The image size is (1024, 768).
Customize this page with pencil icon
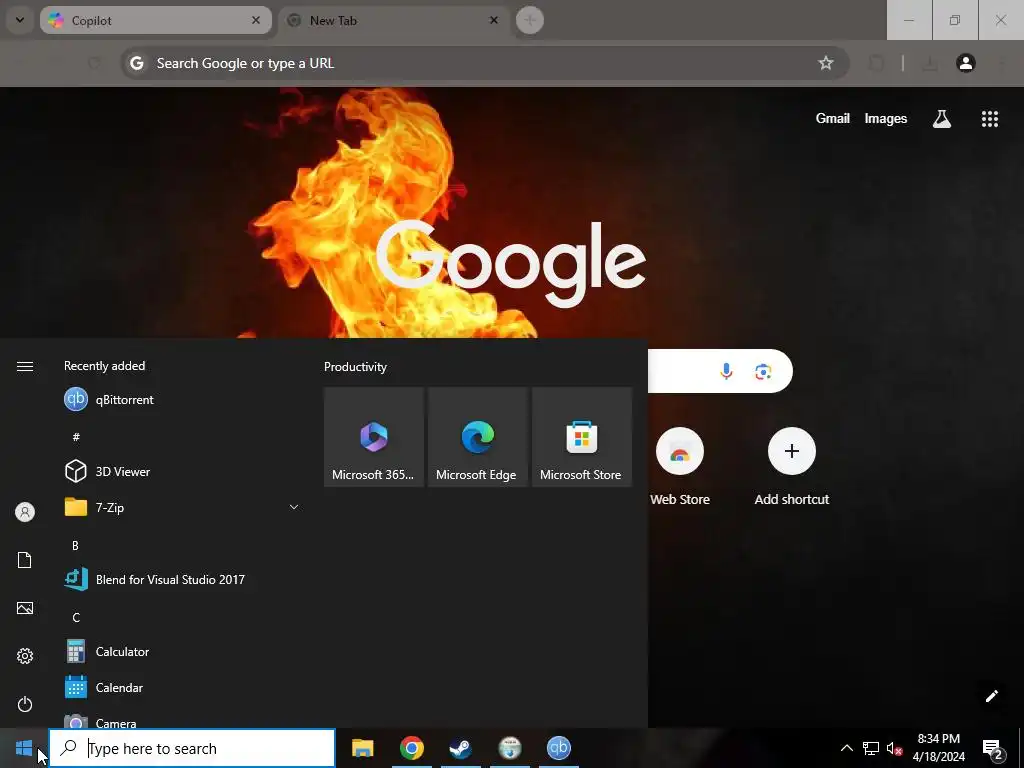991,696
